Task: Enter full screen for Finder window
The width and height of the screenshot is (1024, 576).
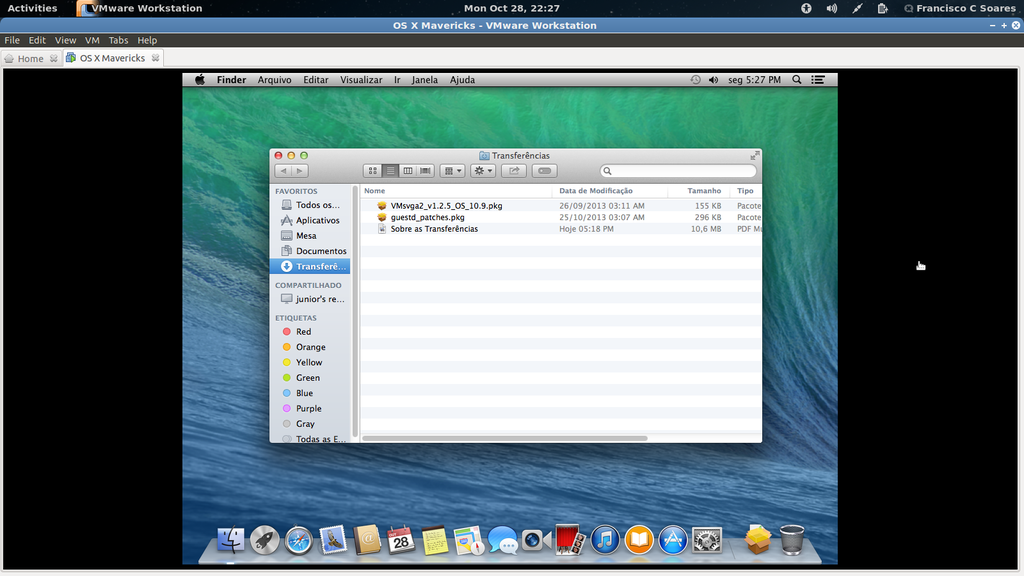Action: click(754, 156)
